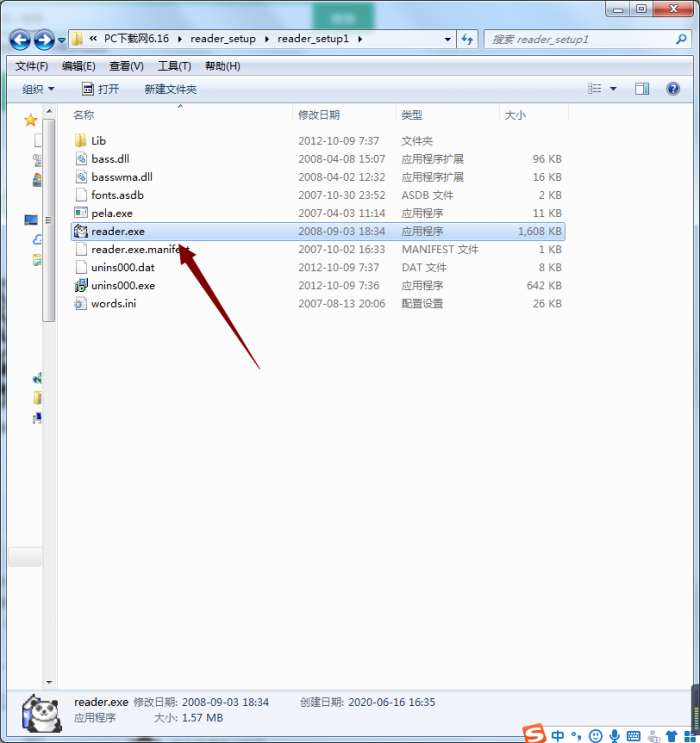The width and height of the screenshot is (700, 743).
Task: Click the MANIFEST 文件 type cell
Action: click(x=440, y=249)
